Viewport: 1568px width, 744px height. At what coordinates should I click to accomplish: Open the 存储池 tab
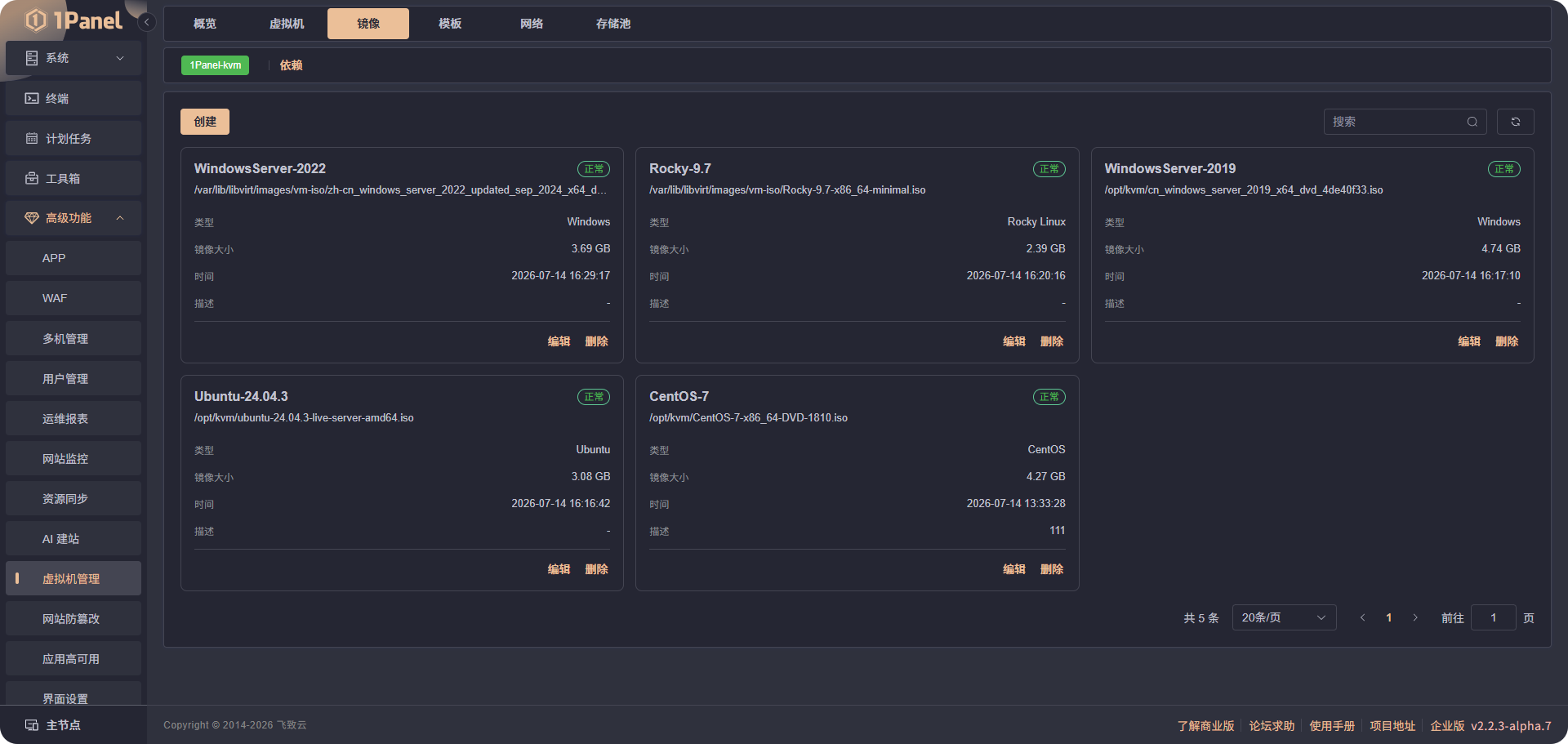click(613, 24)
